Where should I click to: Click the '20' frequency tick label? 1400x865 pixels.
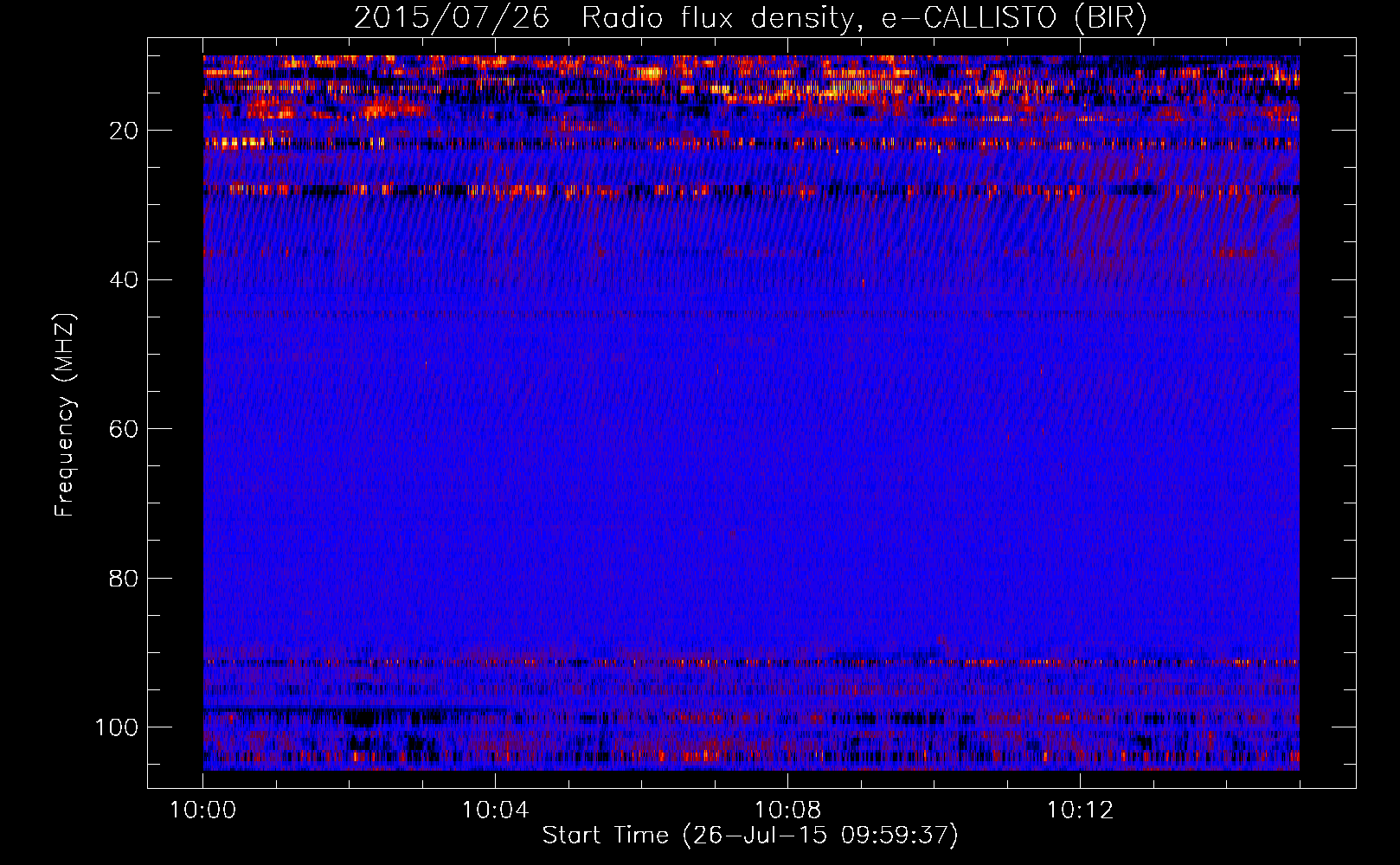coord(124,131)
